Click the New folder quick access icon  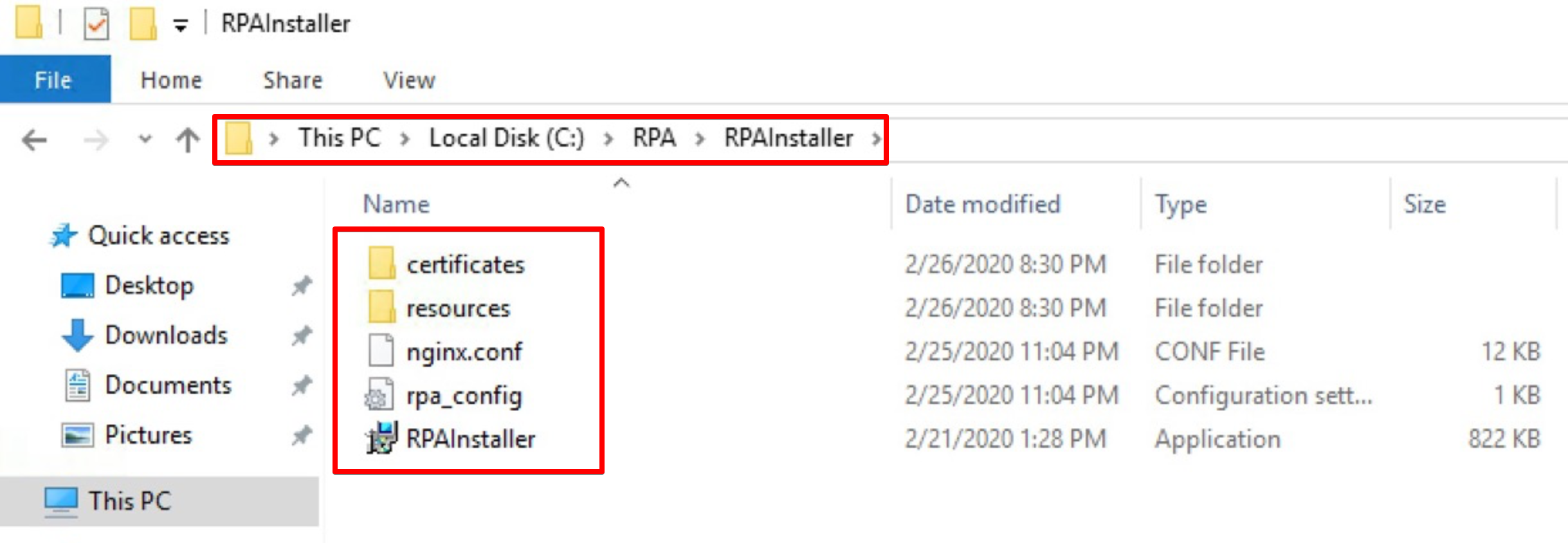pos(143,24)
